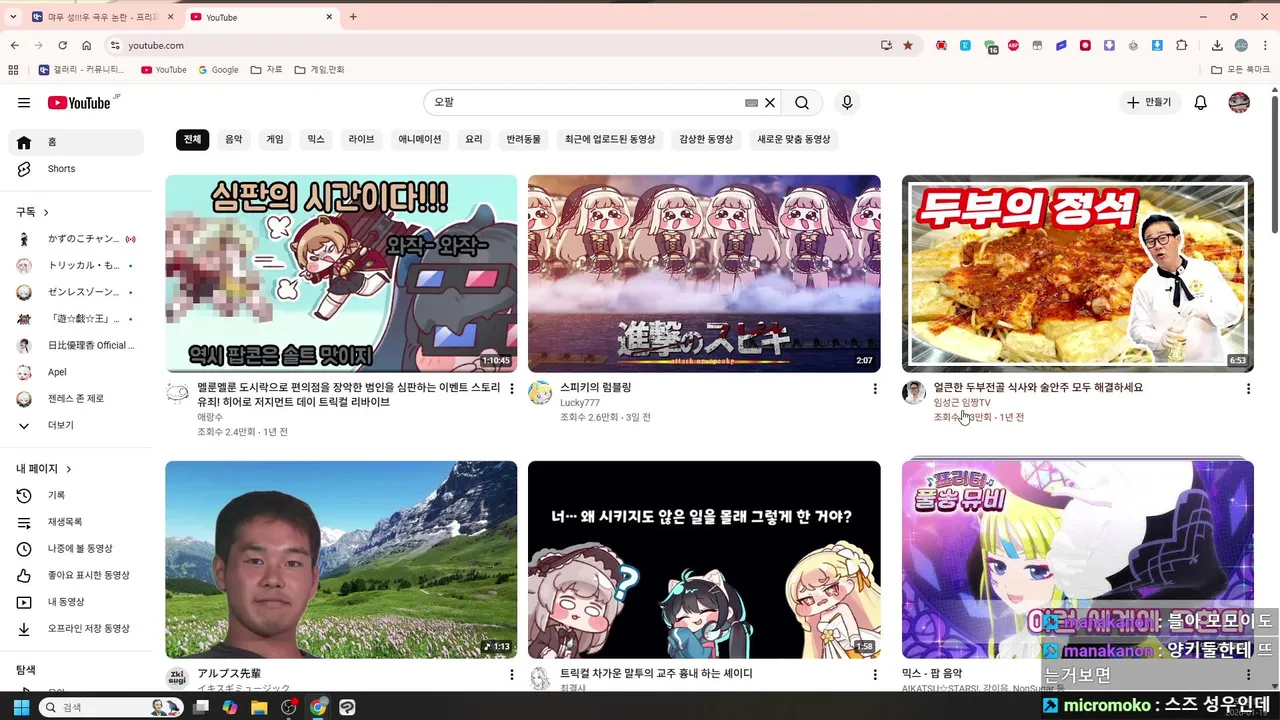This screenshot has width=1280, height=720.
Task: Open 오프라인 저장 동영상 in sidebar
Action: coord(76,629)
